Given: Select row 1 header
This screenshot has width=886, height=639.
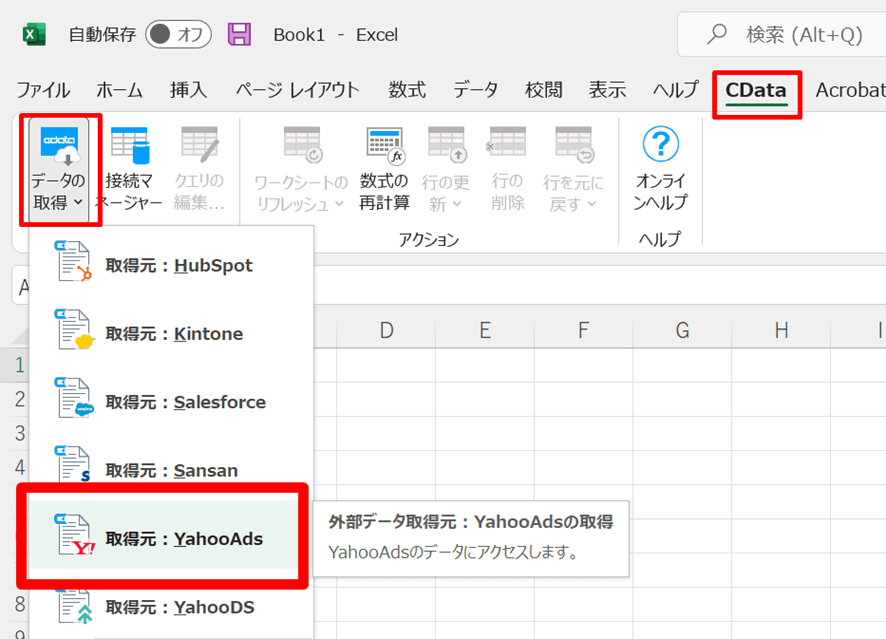Looking at the screenshot, I should click(x=17, y=365).
